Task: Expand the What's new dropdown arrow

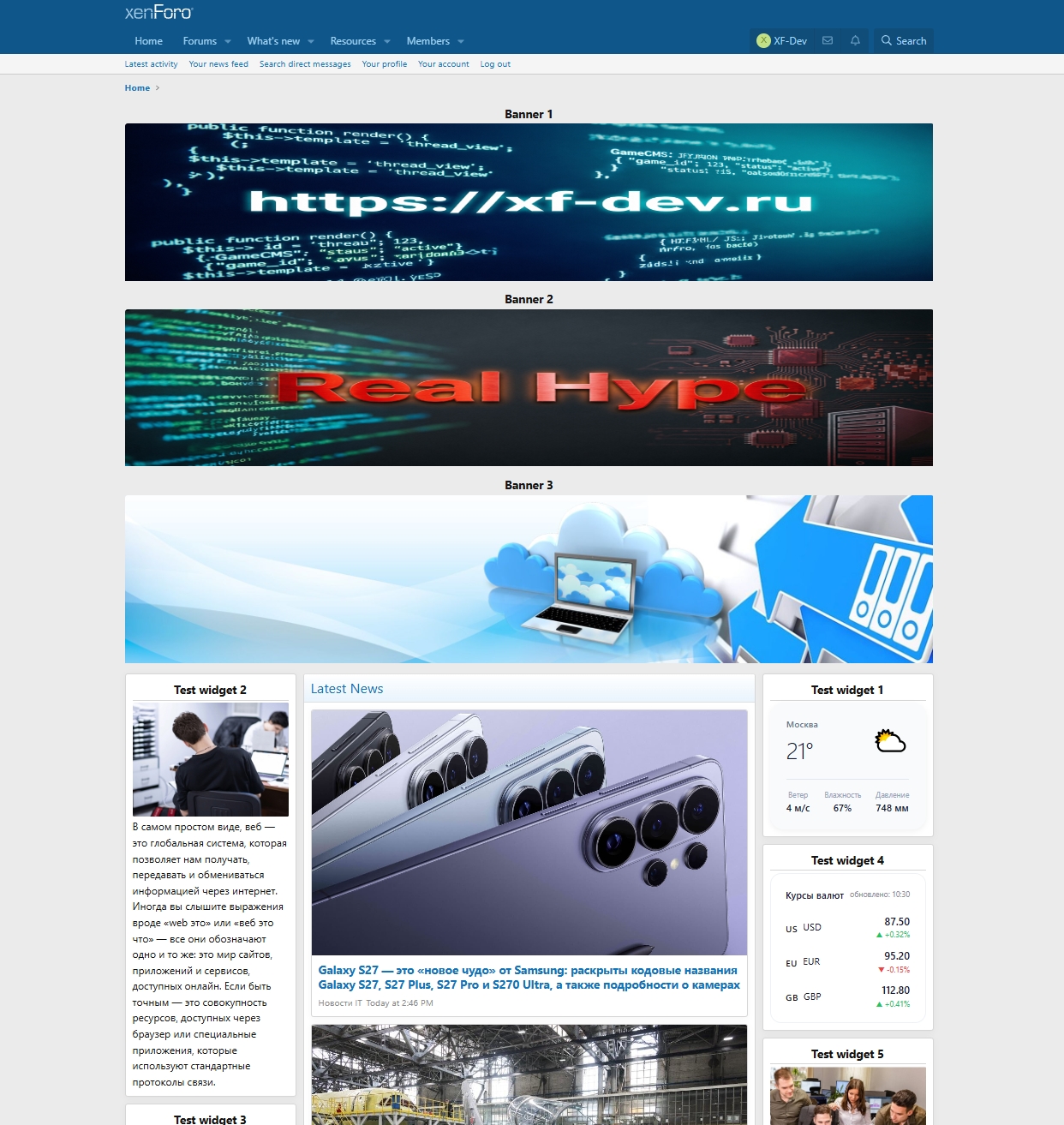Action: (311, 41)
